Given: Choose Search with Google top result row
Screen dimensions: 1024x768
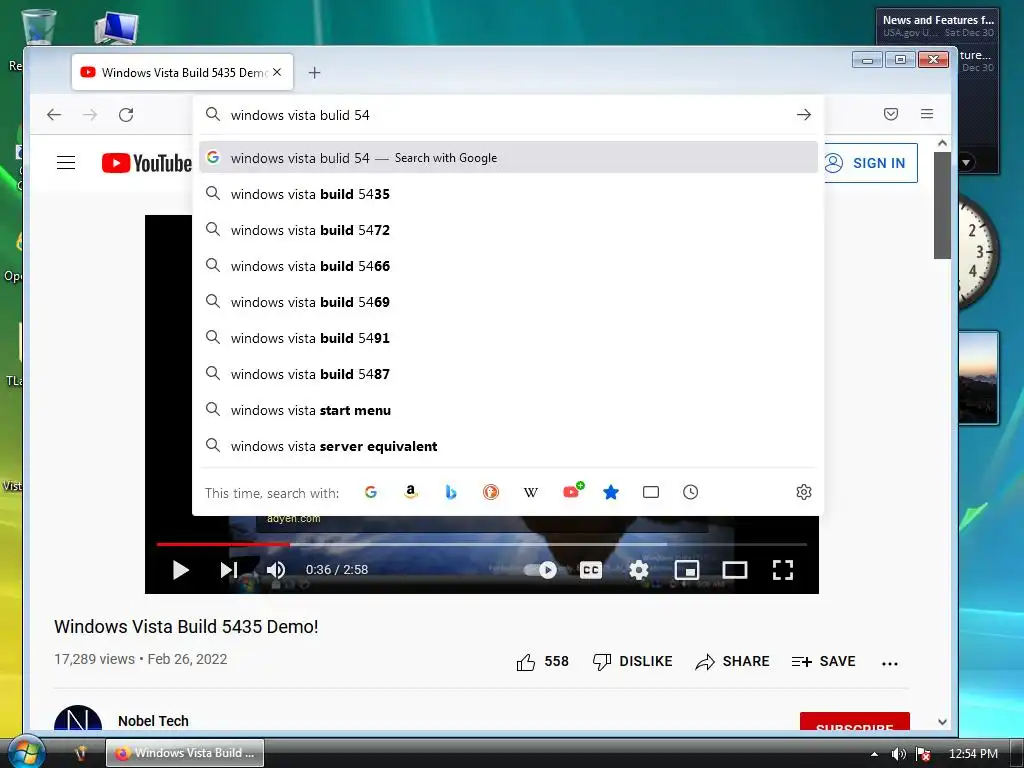Looking at the screenshot, I should click(508, 157).
